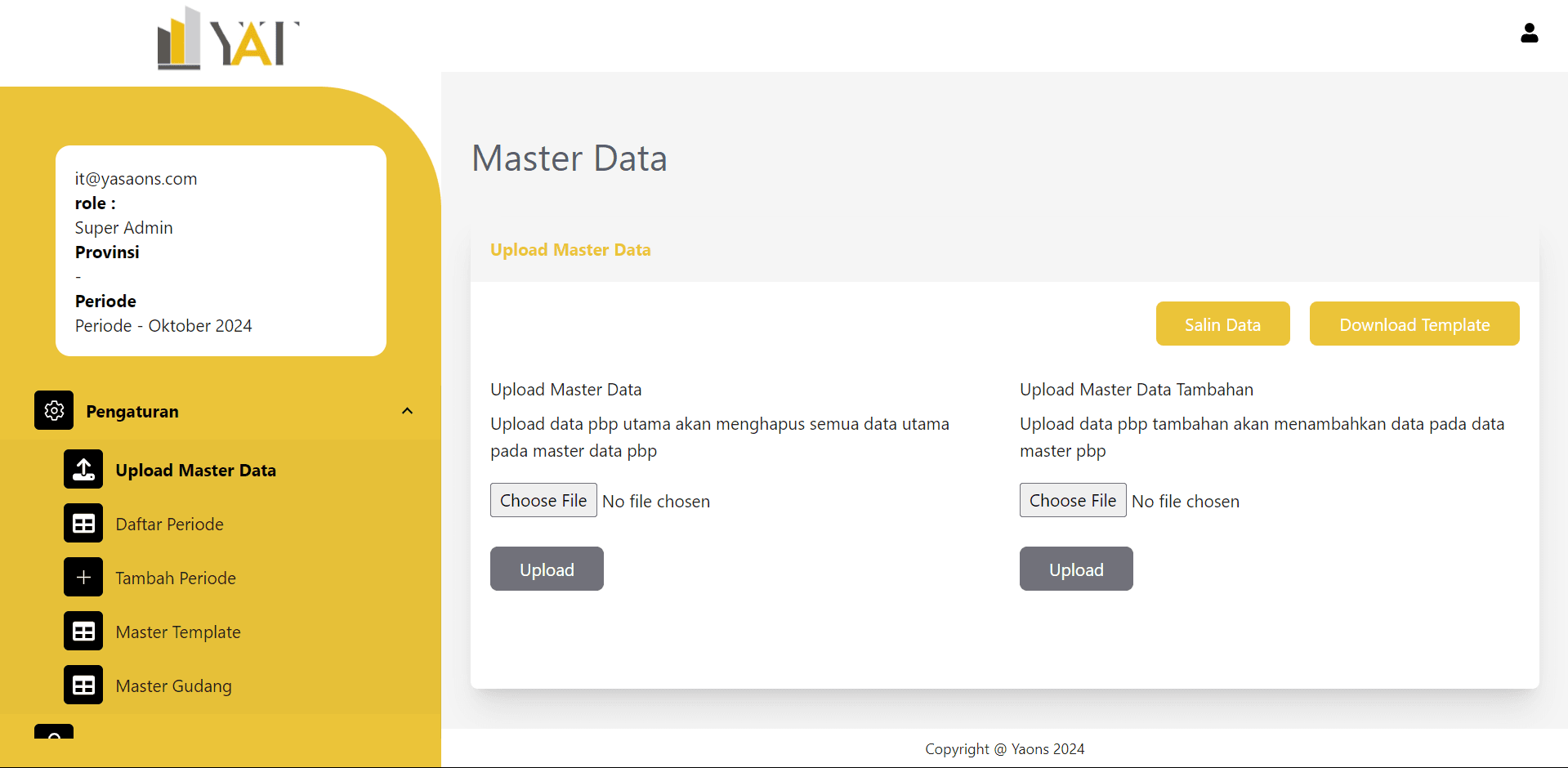Click the user profile icon in header

pyautogui.click(x=1529, y=33)
